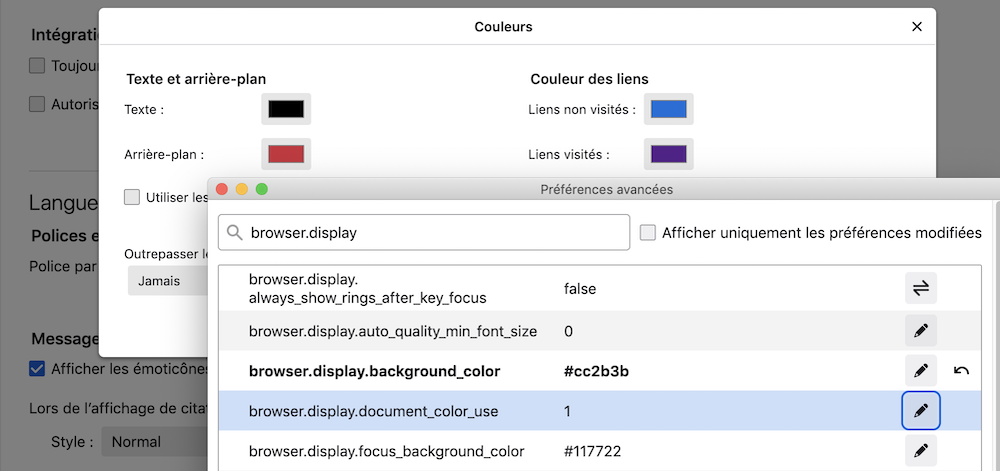
Task: Tick the Utiliser les checkbox in Couleurs
Action: (x=132, y=197)
